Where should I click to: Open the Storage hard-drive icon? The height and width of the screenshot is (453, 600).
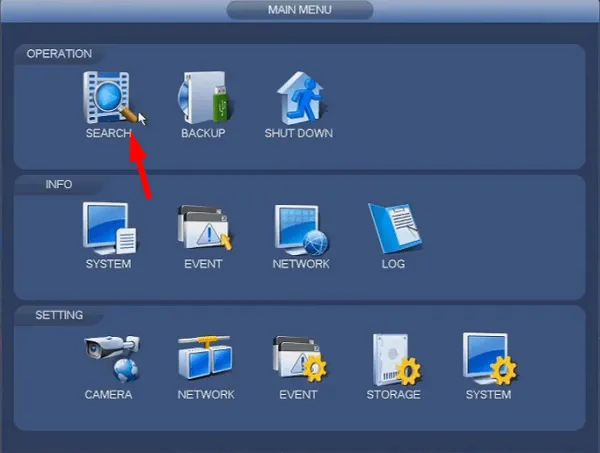point(393,359)
